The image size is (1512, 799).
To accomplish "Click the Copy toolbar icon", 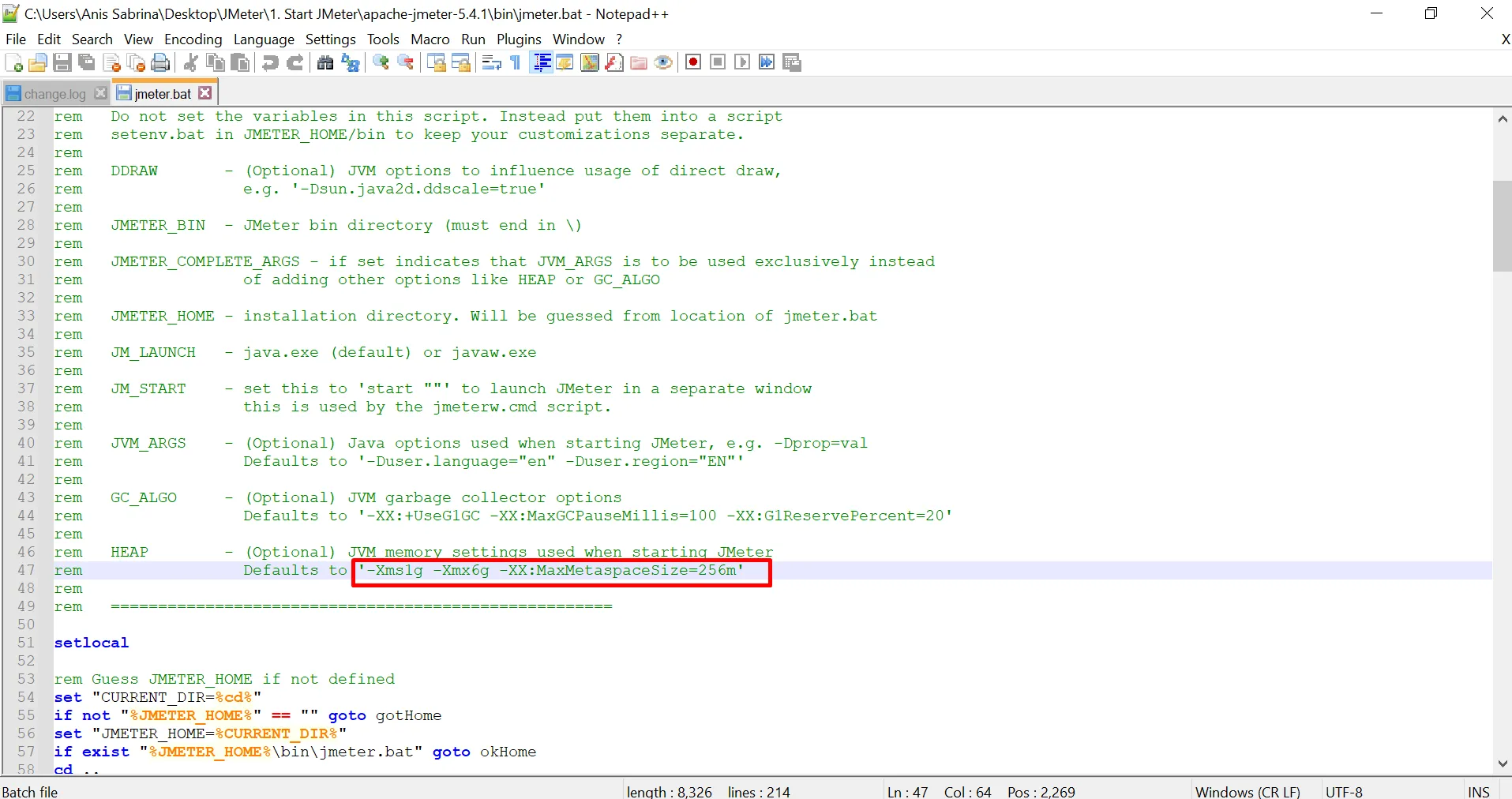I will pos(215,62).
